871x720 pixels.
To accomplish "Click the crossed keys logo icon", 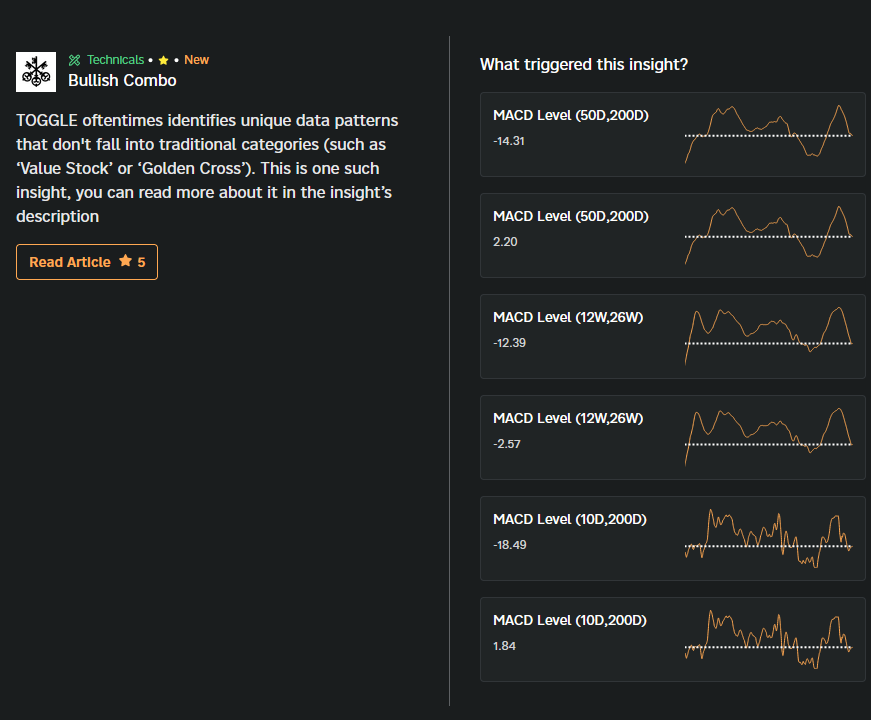I will coord(36,71).
